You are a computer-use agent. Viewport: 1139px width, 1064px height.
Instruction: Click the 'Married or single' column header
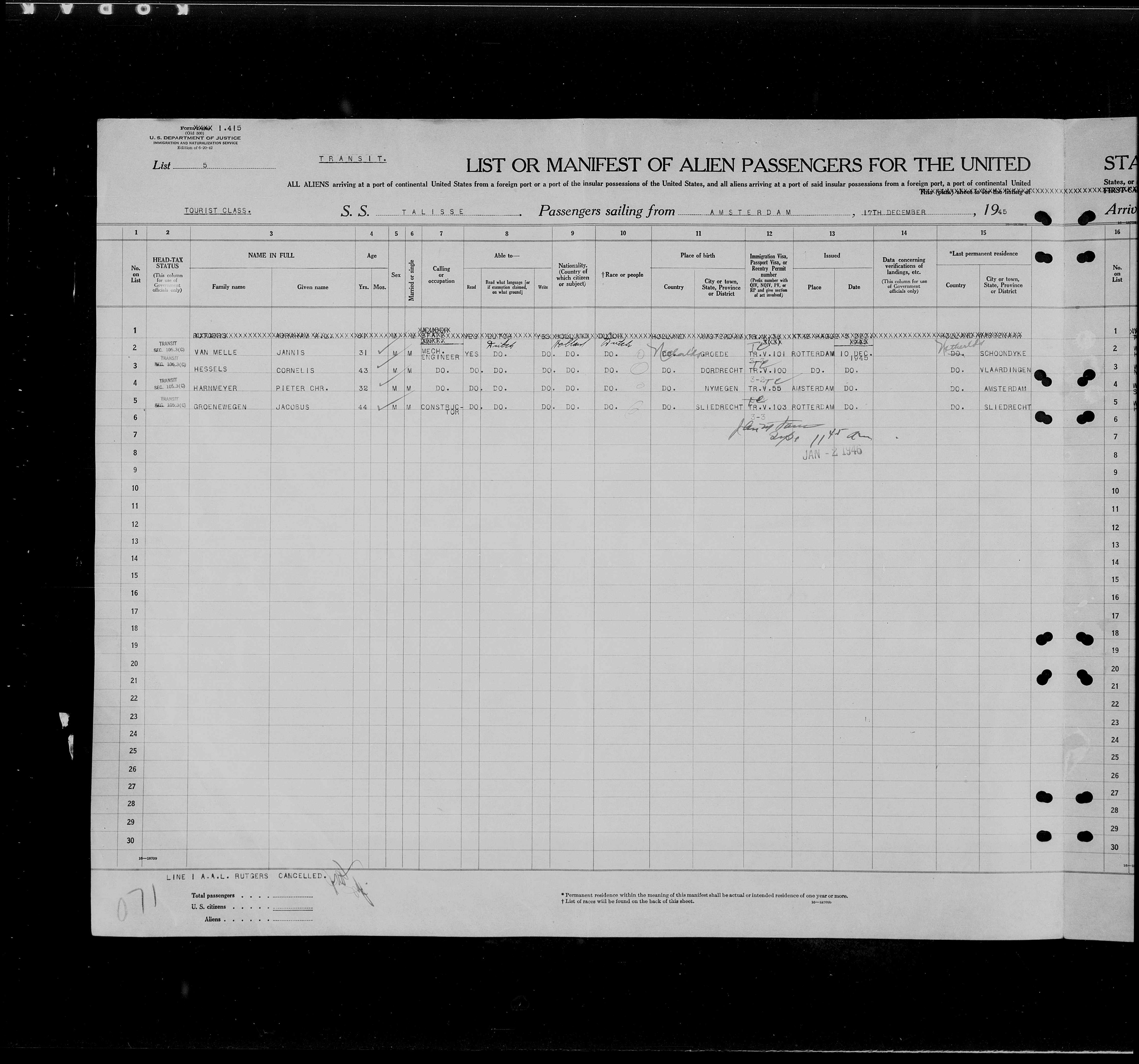pos(411,281)
